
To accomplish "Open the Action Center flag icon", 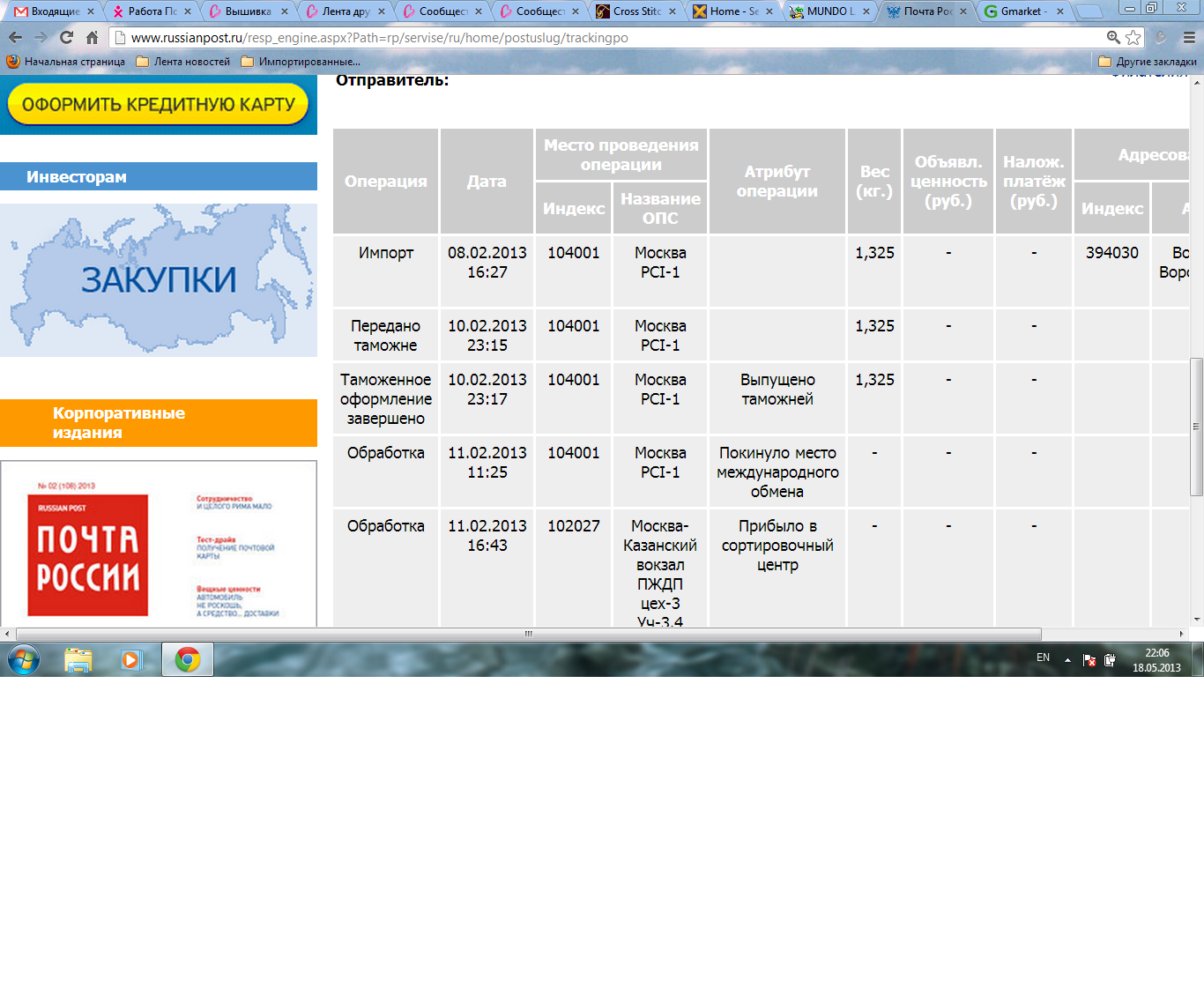I will pyautogui.click(x=1089, y=660).
